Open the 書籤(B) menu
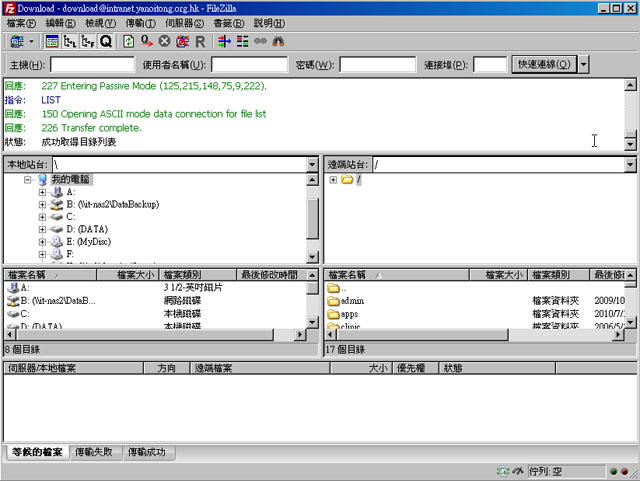Viewport: 640px width, 481px height. (229, 23)
